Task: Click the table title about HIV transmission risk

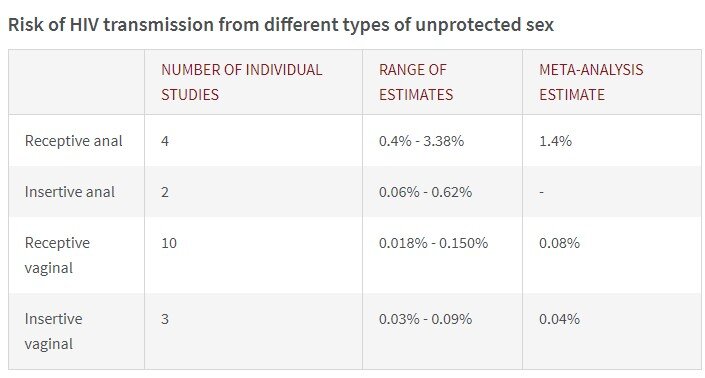Action: pyautogui.click(x=281, y=25)
